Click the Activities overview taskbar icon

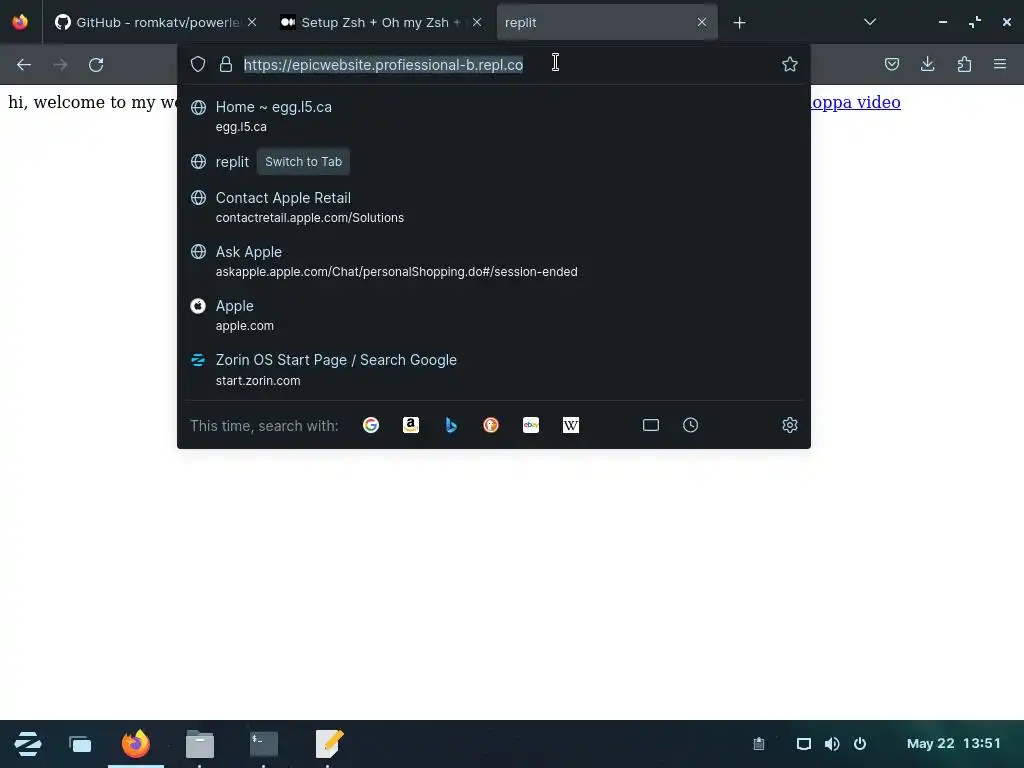pos(80,744)
